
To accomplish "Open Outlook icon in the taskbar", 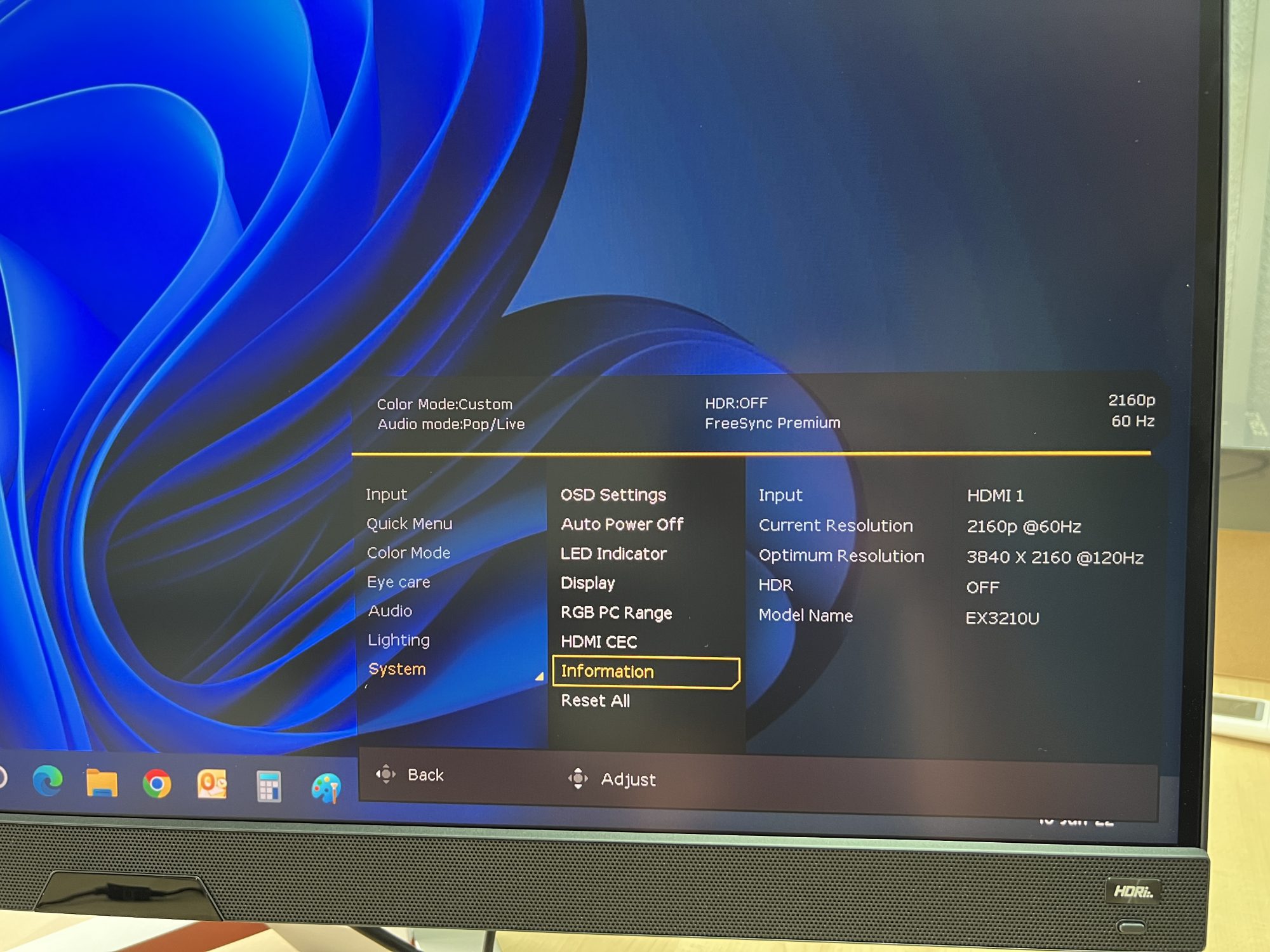I will 212,784.
